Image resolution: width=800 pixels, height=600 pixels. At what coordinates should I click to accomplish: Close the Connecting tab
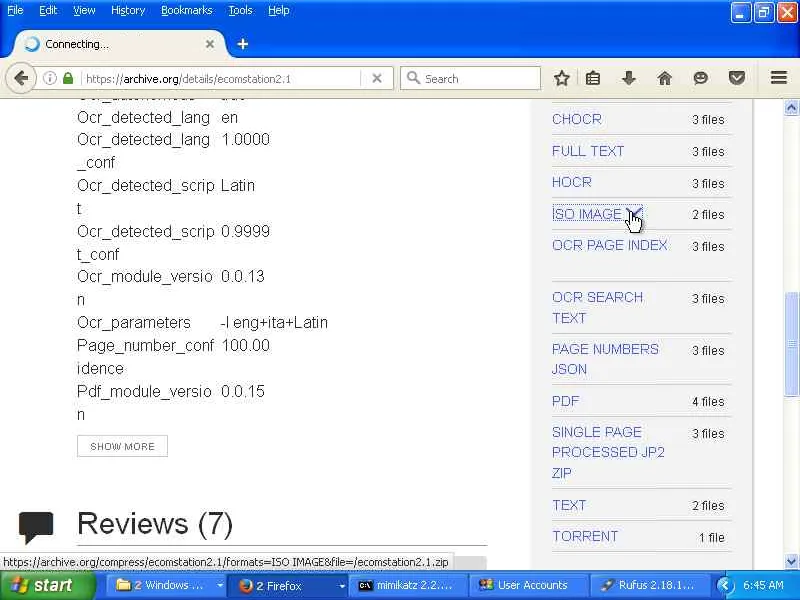210,44
